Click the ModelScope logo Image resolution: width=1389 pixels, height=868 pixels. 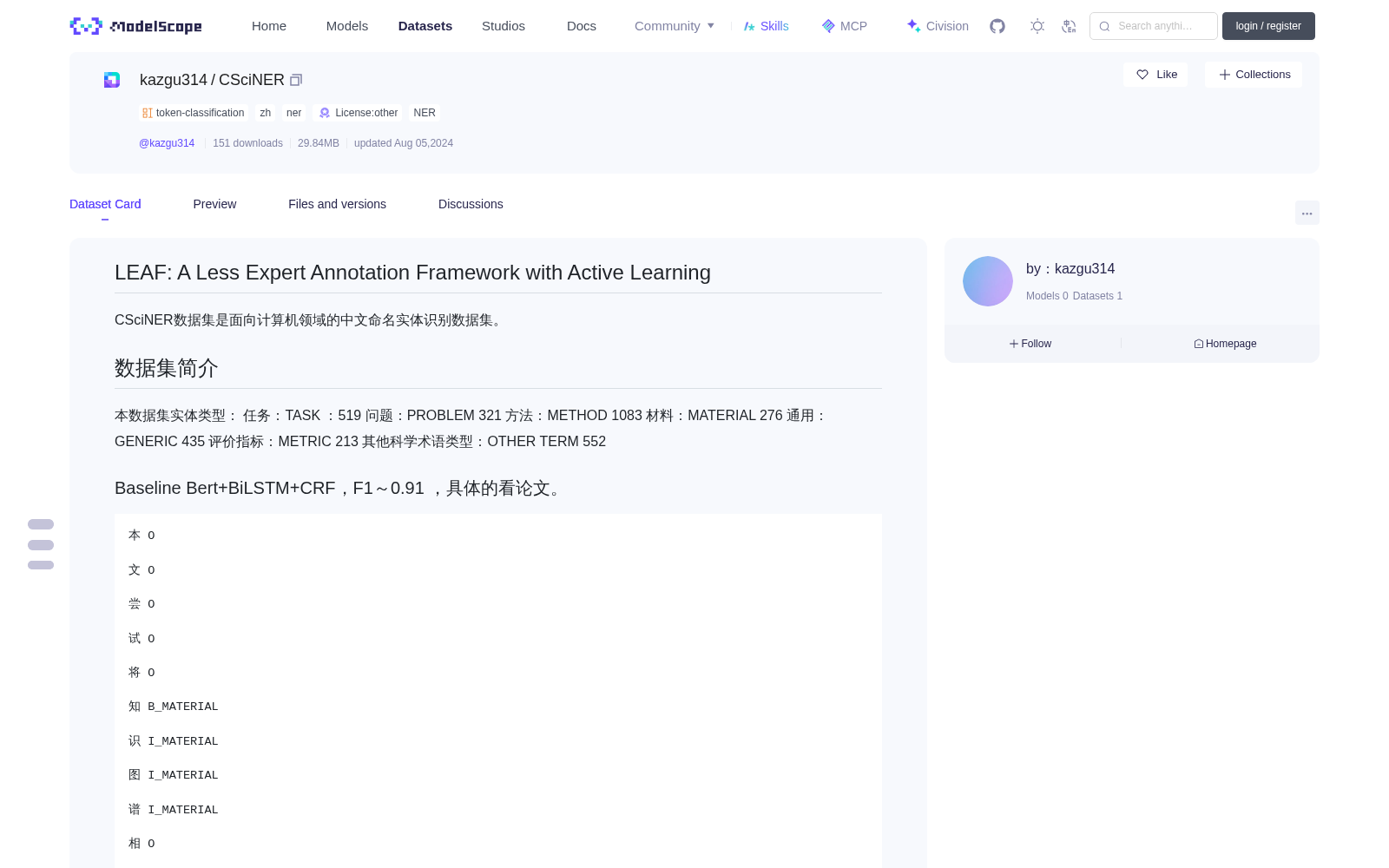[x=136, y=26]
